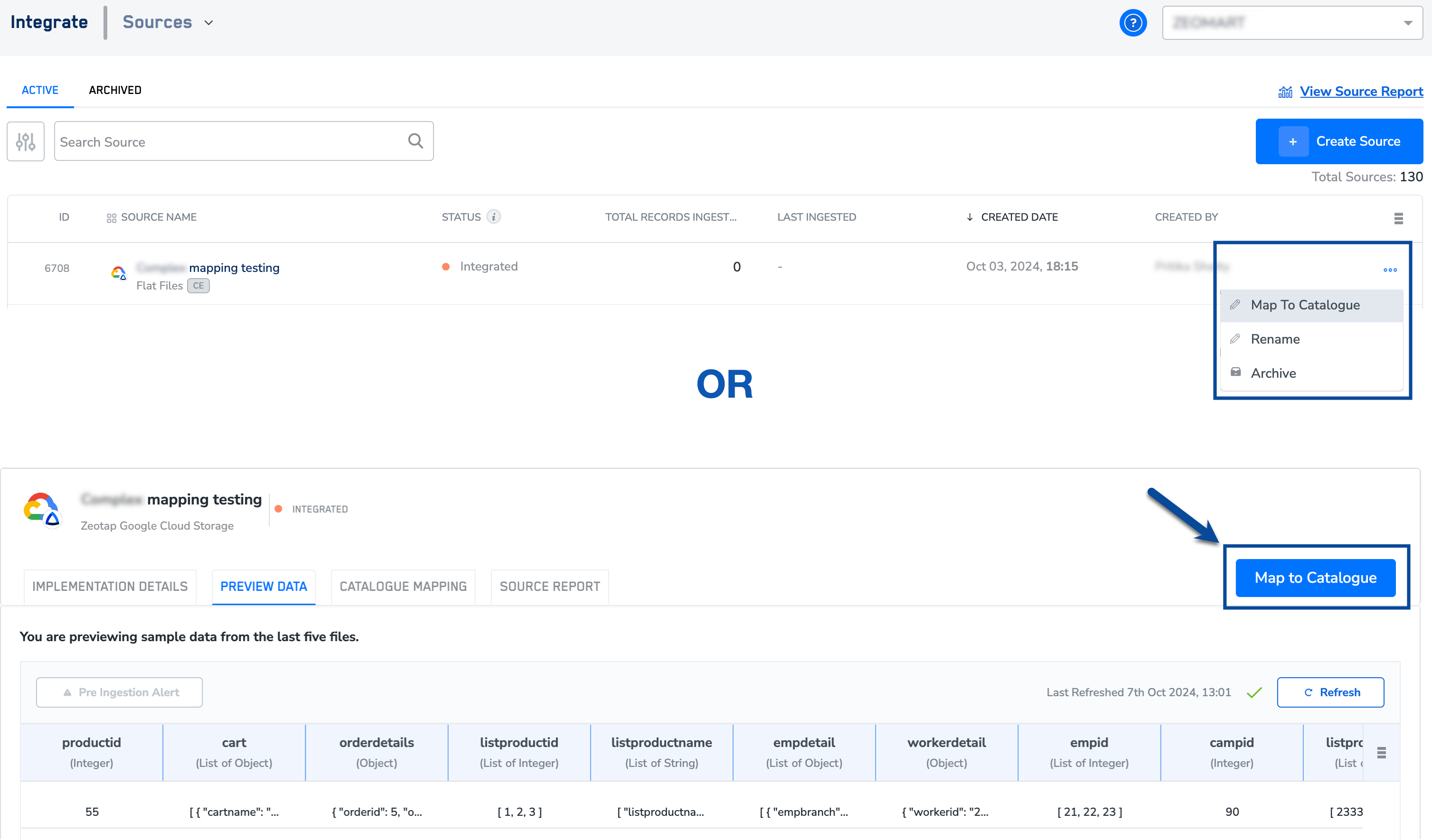
Task: Open the preview data column menu icon
Action: click(1381, 753)
